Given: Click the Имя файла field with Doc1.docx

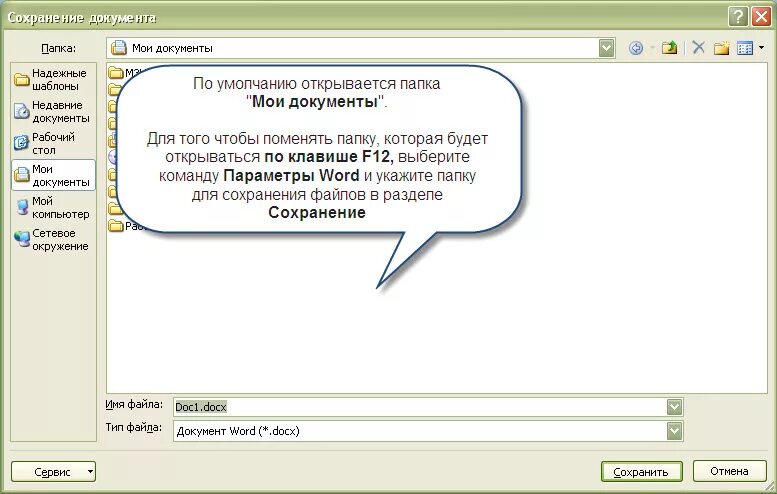Looking at the screenshot, I should tap(420, 407).
